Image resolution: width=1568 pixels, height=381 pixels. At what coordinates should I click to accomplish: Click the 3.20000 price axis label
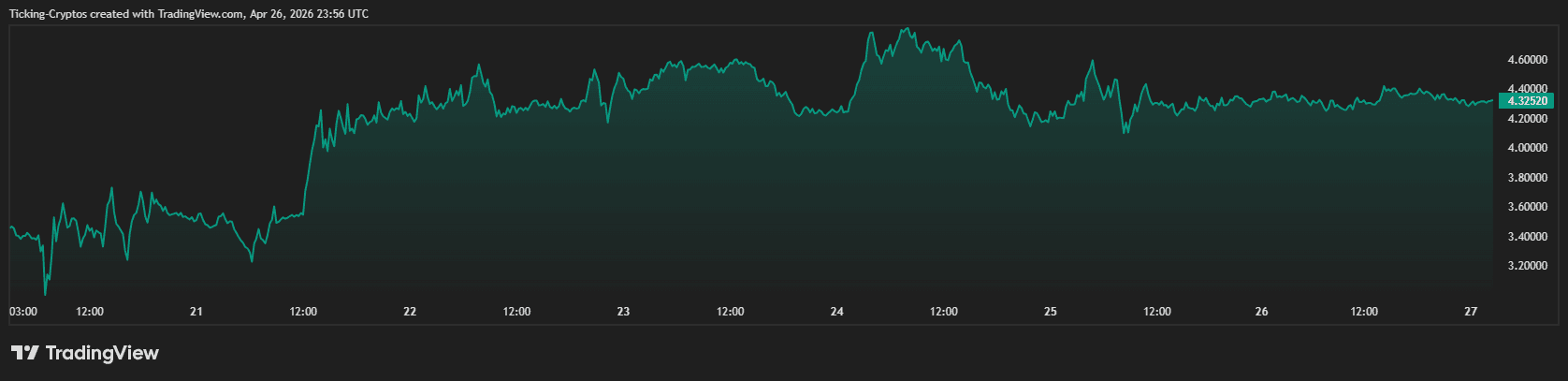pos(1527,266)
